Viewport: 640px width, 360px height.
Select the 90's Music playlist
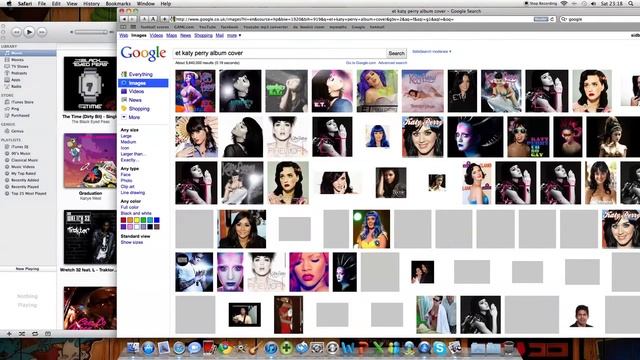(x=21, y=153)
